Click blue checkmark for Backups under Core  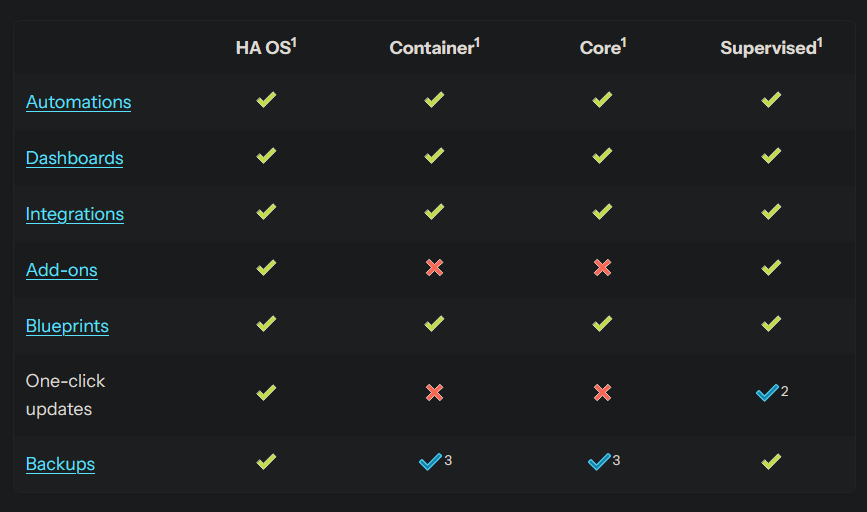[599, 462]
